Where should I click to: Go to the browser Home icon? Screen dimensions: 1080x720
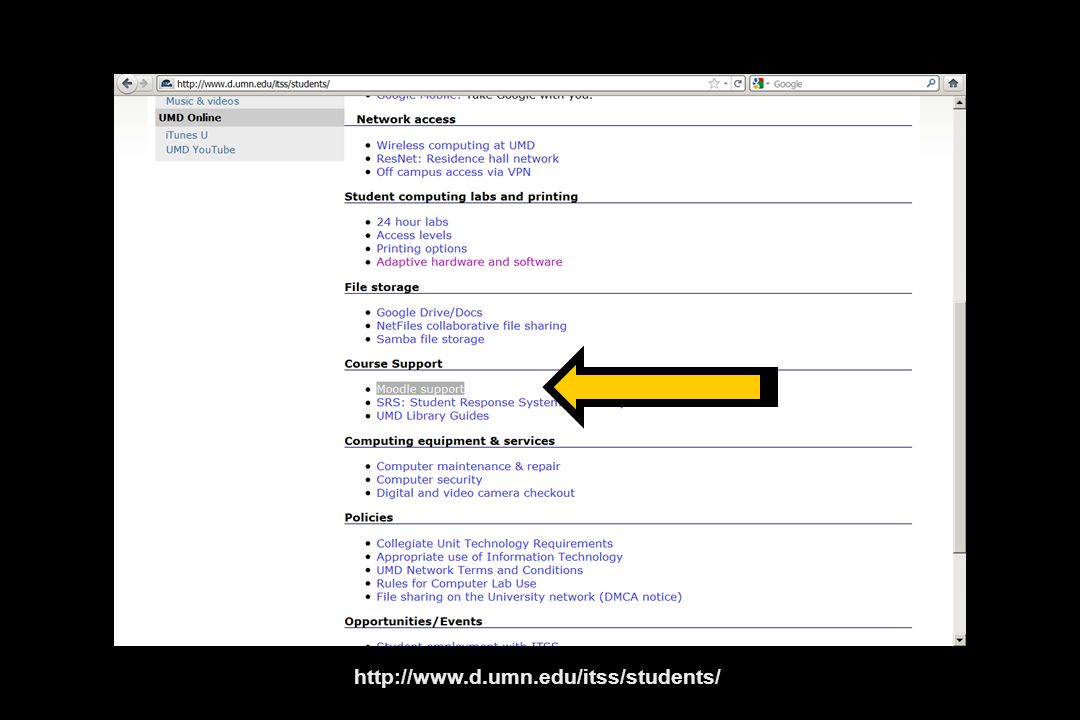[x=953, y=83]
